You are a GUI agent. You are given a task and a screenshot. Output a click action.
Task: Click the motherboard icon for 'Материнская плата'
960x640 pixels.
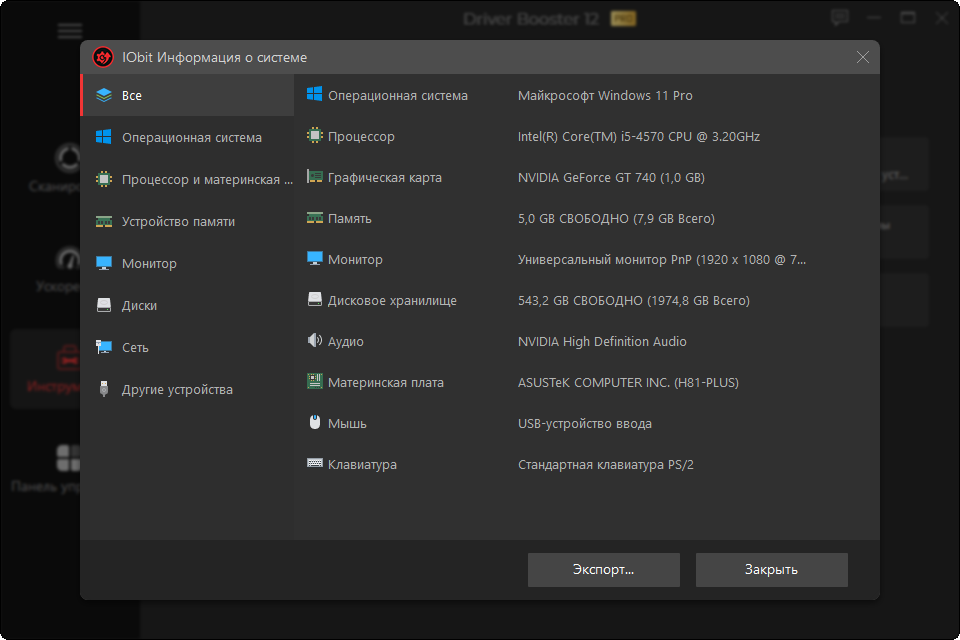coord(315,381)
